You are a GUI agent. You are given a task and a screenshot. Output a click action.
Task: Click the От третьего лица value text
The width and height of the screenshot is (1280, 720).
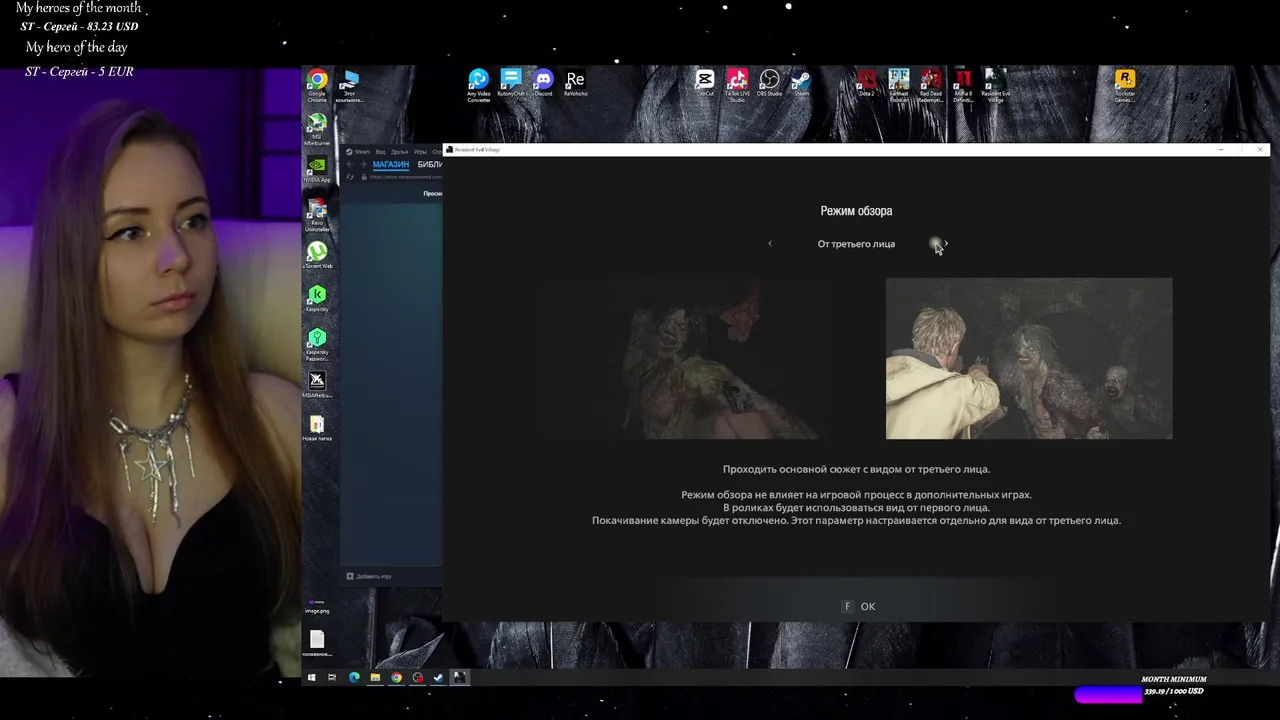(x=856, y=244)
